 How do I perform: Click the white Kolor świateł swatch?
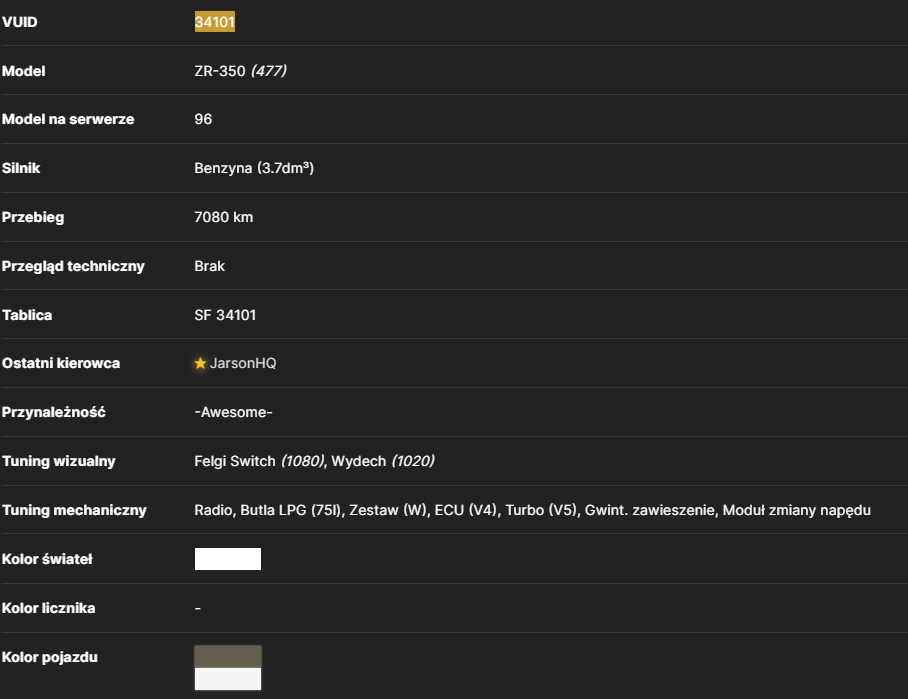click(228, 559)
